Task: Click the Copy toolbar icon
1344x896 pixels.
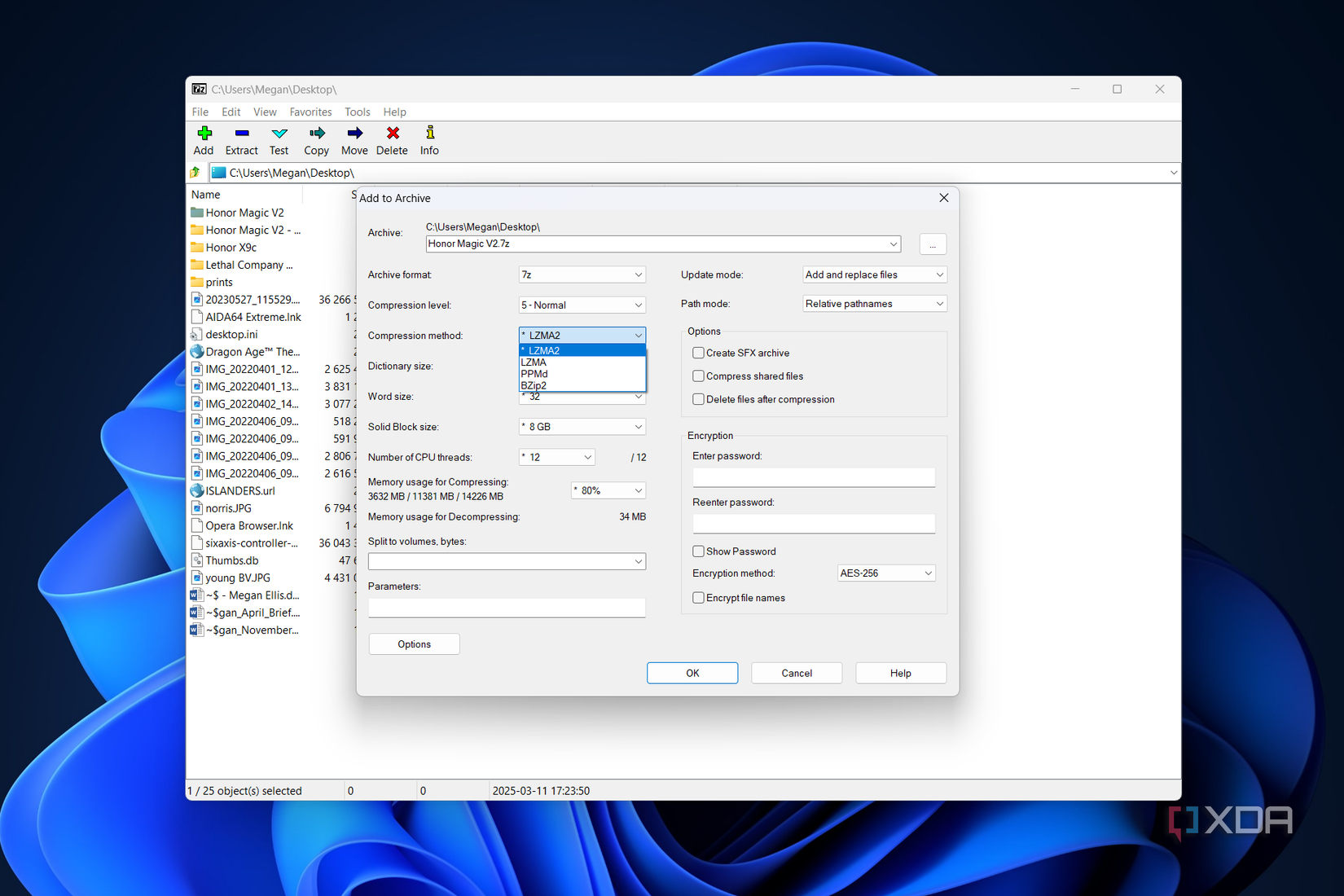Action: (316, 140)
